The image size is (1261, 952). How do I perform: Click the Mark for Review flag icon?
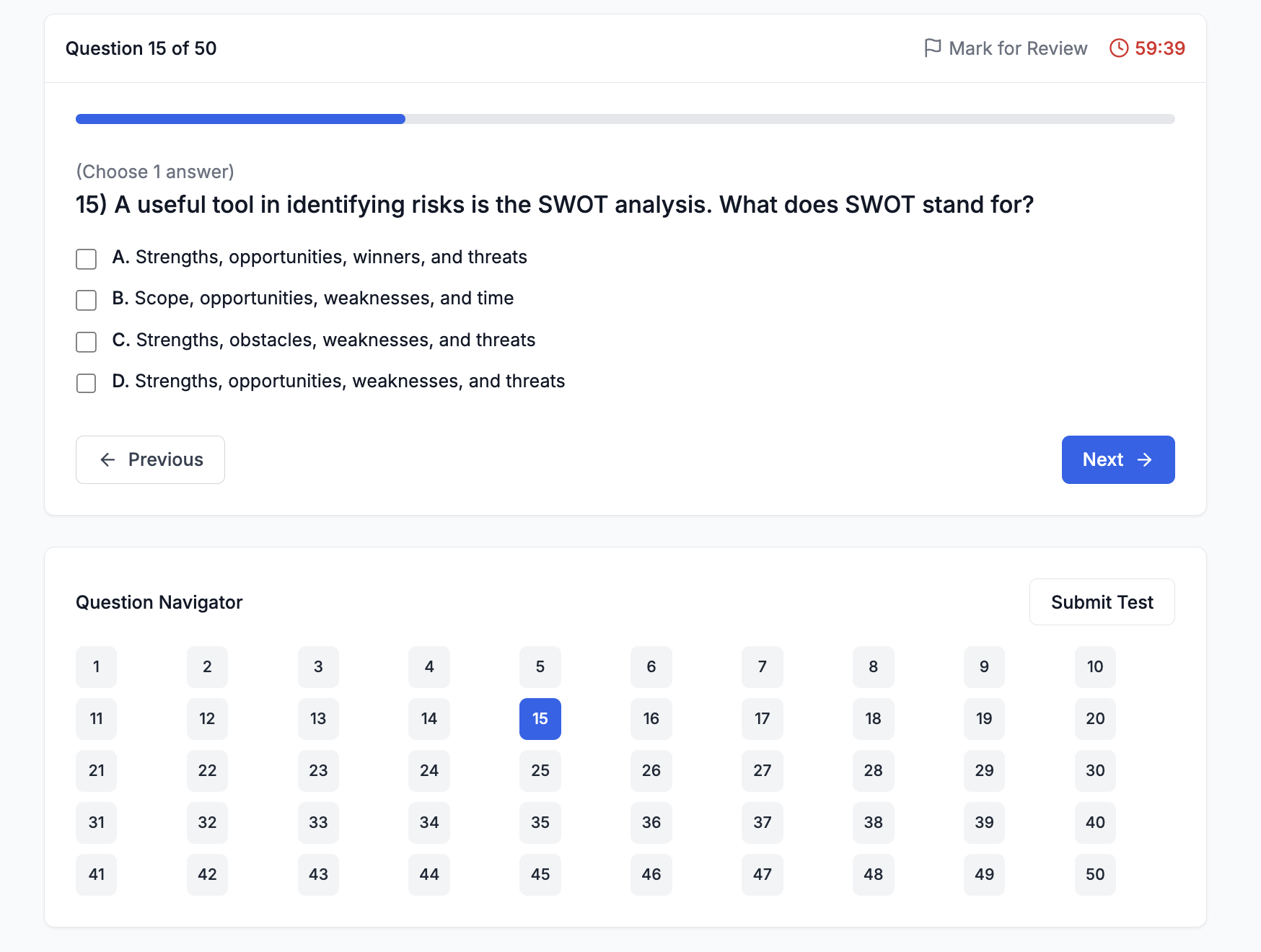(932, 48)
